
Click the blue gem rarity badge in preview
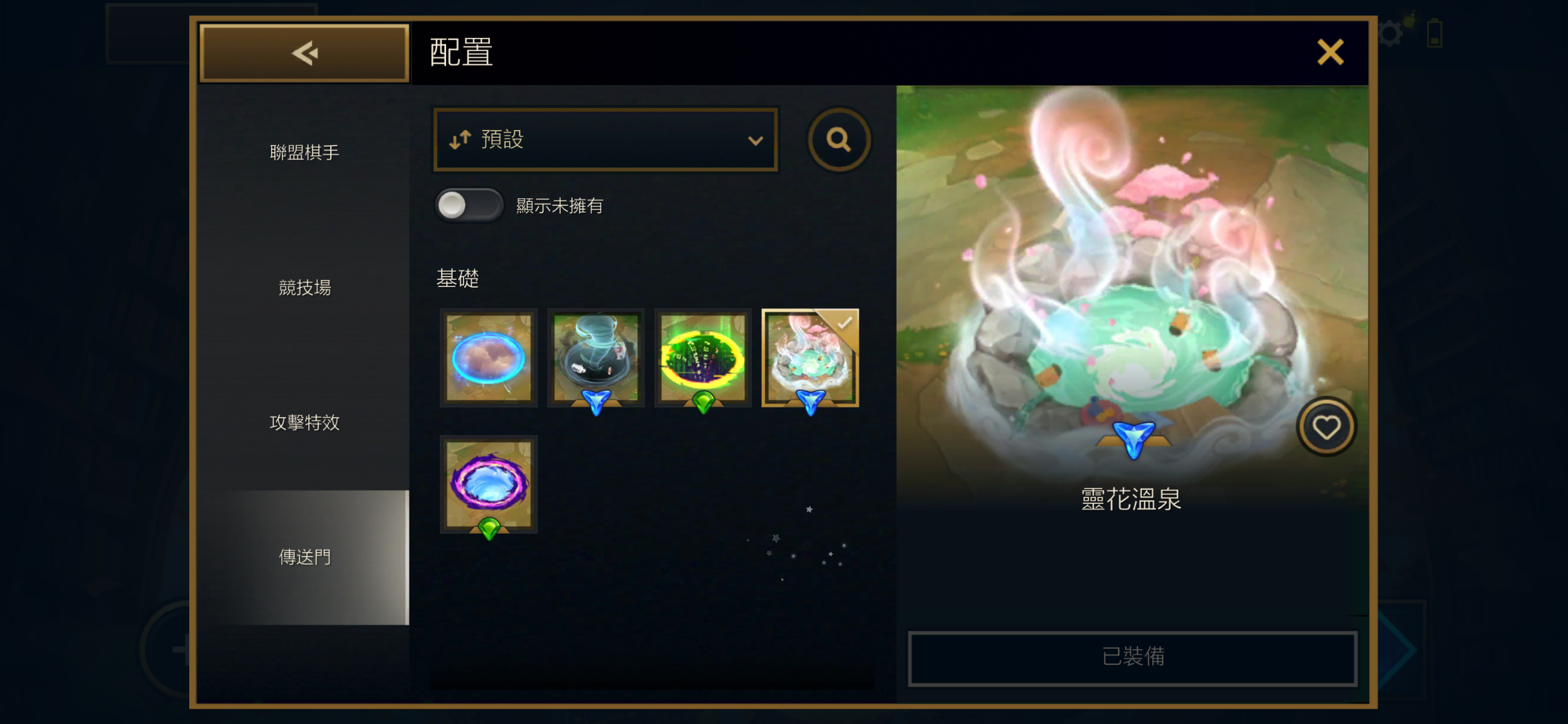(1134, 440)
